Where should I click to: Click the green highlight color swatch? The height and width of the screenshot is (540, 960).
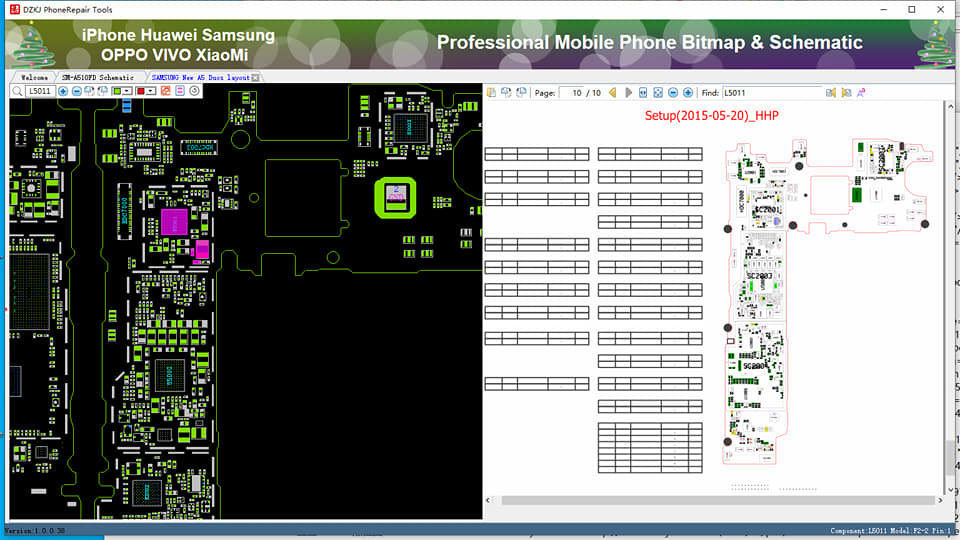pyautogui.click(x=117, y=91)
